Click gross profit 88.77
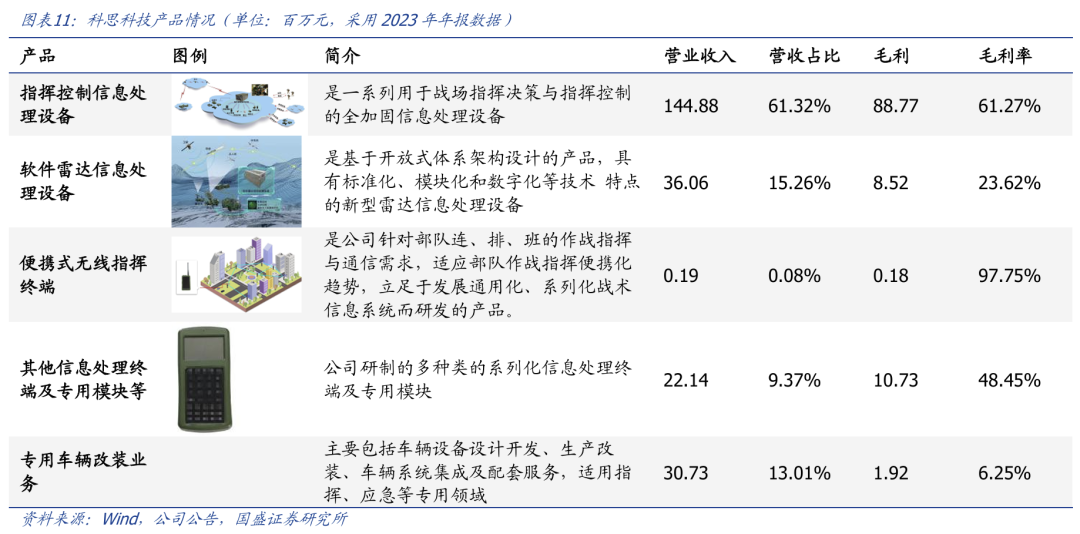This screenshot has height=534, width=1080. coord(895,106)
